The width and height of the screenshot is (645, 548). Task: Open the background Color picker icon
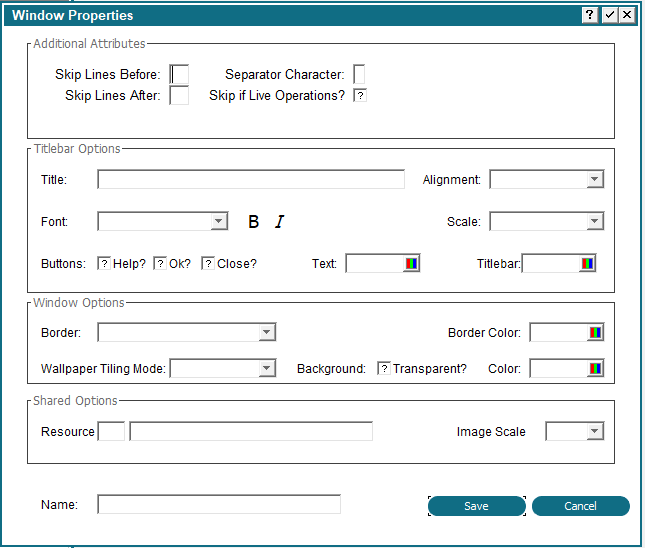tap(595, 368)
